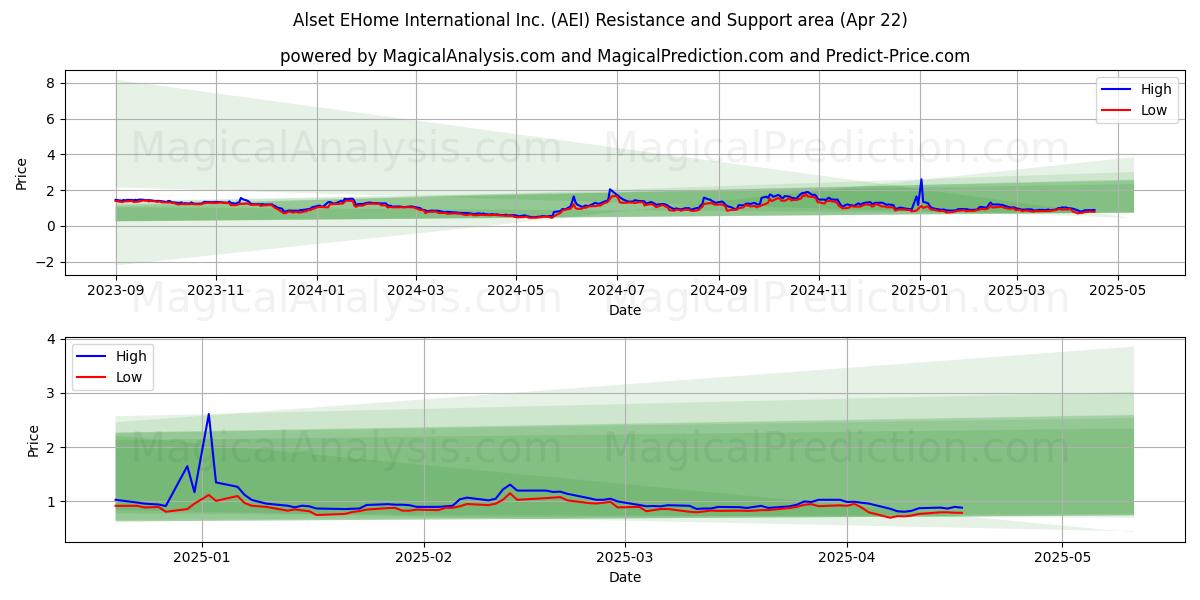Click the '0' price tick
The height and width of the screenshot is (600, 1200).
coord(49,226)
